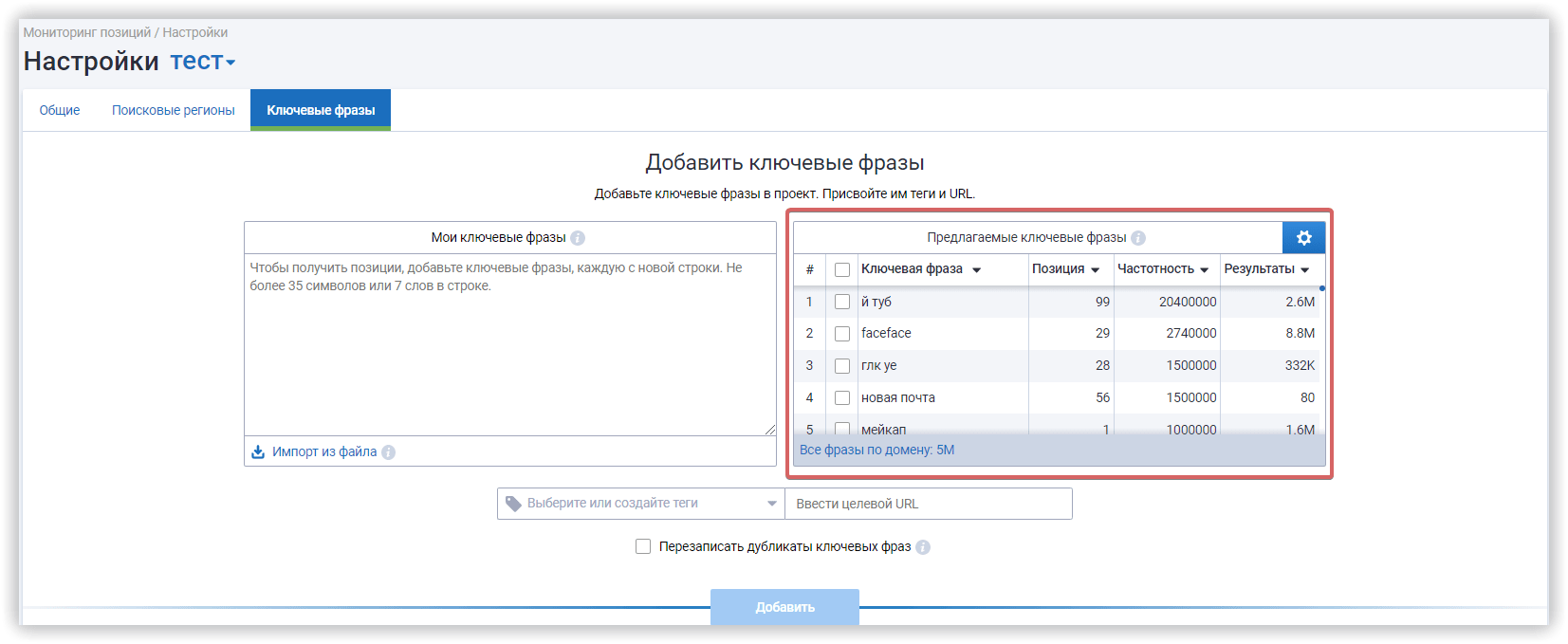This screenshot has width=1568, height=644.
Task: Select the Ключевые фразы tab
Action: coord(321,110)
